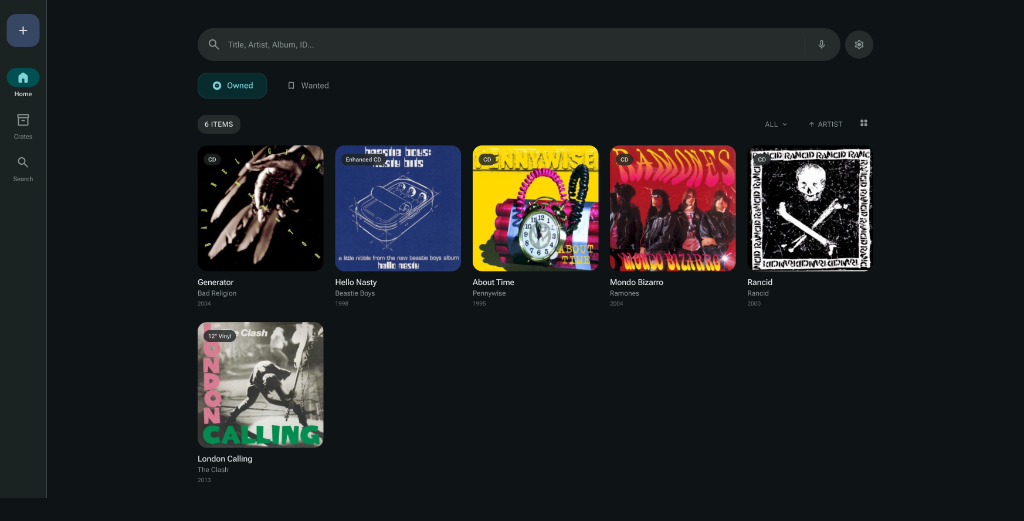
Task: Click the 'Bad Religion' artist name
Action: (217, 293)
